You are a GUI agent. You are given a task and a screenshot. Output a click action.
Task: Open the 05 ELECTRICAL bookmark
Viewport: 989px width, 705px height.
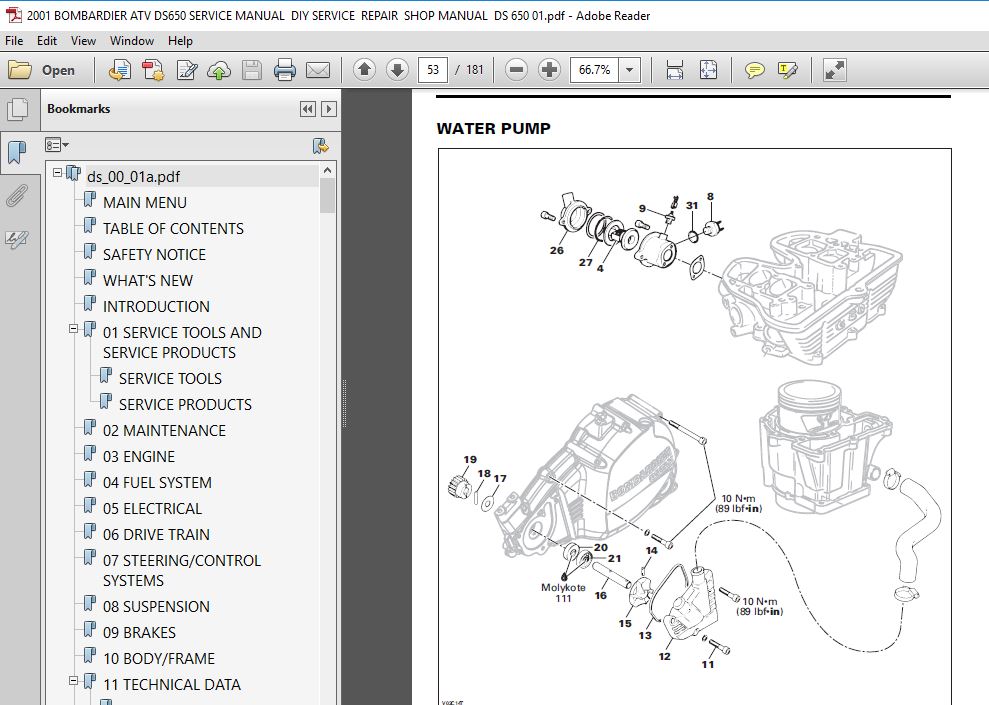pos(152,508)
